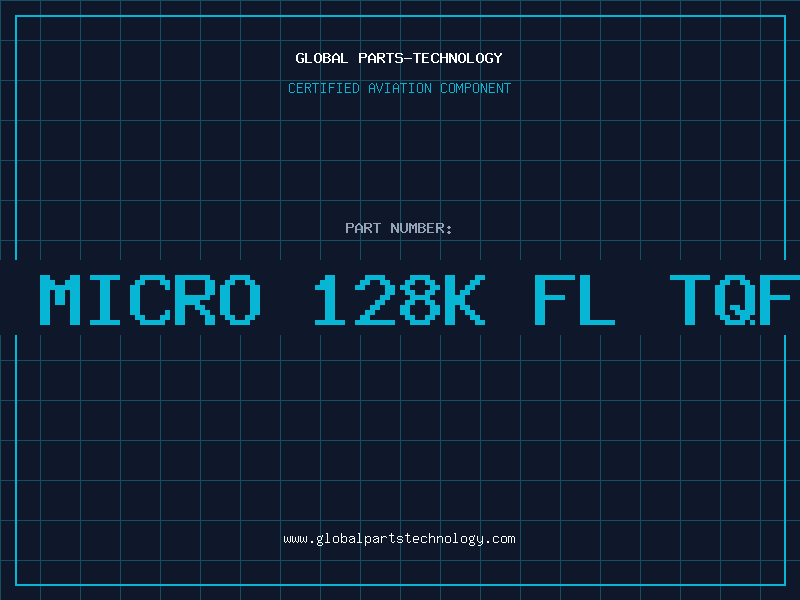
Task: Click the GLOBAL PARTS-TECHNOLOGY heading
Action: point(399,58)
